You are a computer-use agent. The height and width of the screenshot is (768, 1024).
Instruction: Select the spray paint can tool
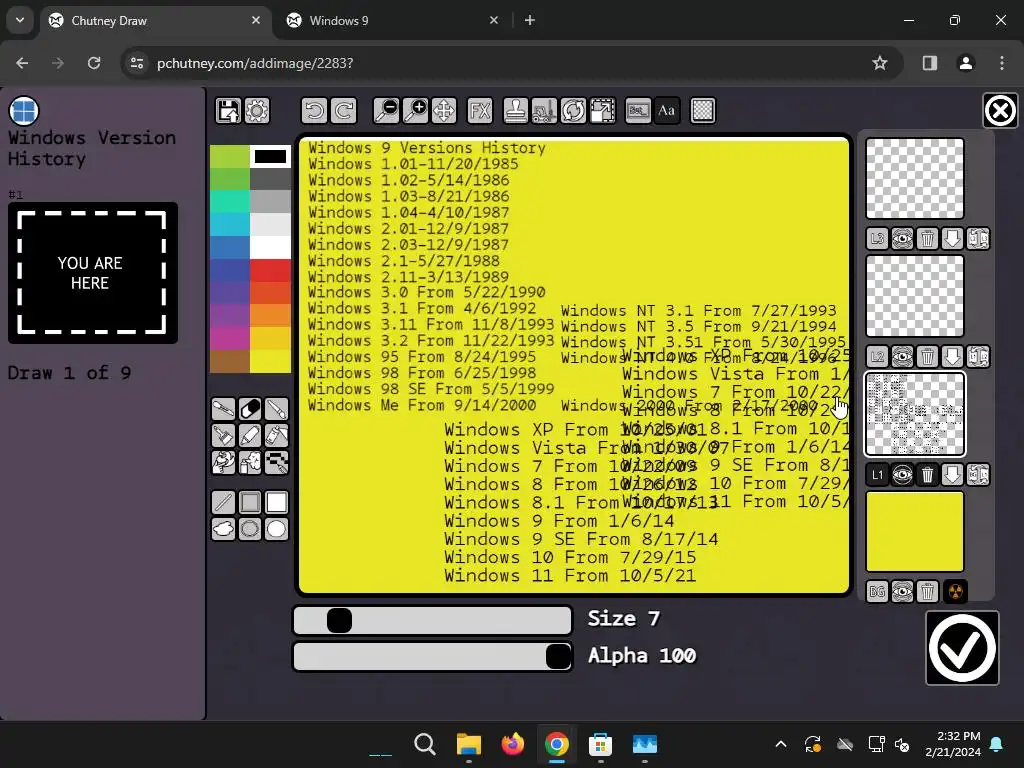277,436
